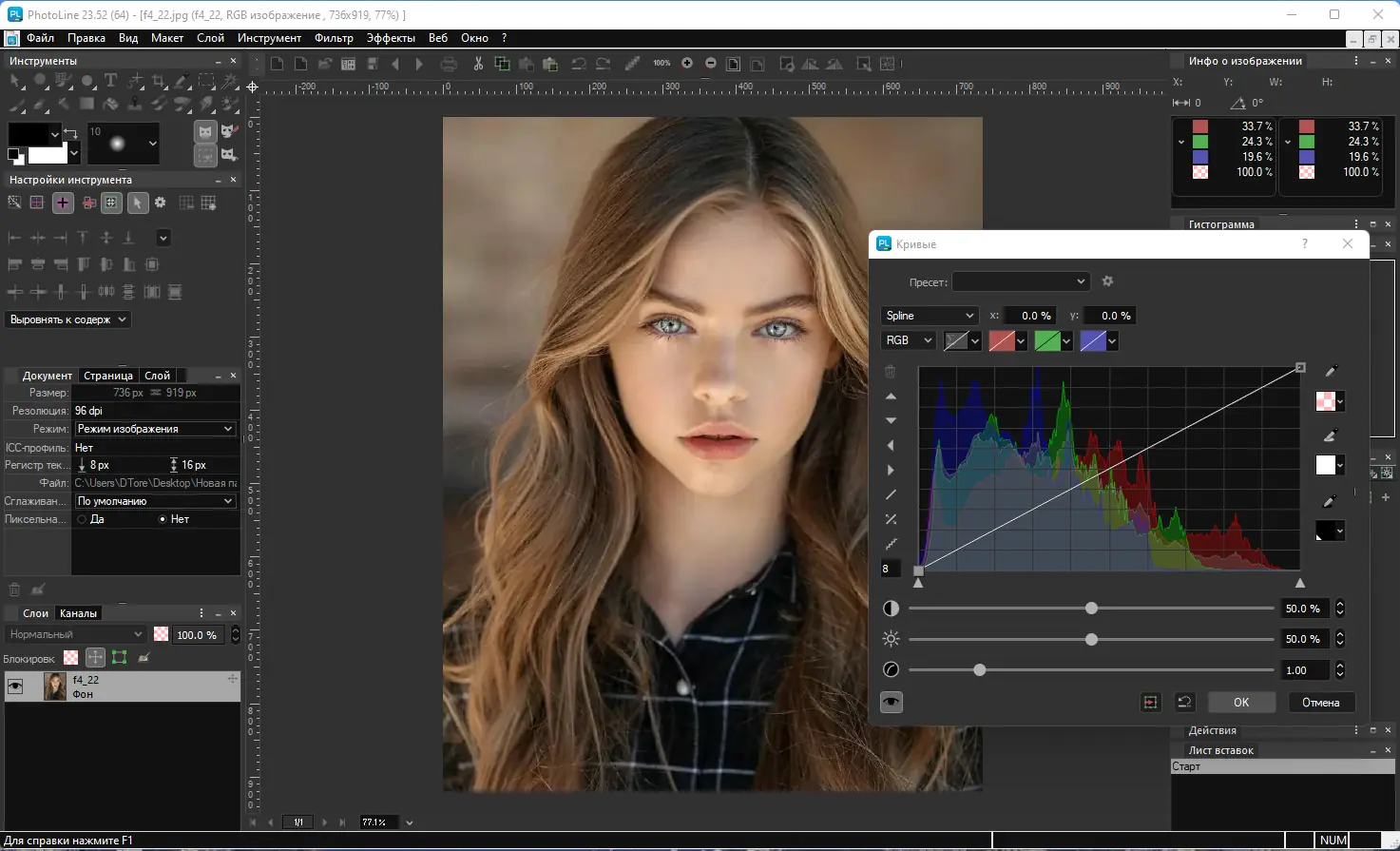Viewport: 1400px width, 851px height.
Task: Expand the RGB channel dropdown
Action: tap(908, 340)
